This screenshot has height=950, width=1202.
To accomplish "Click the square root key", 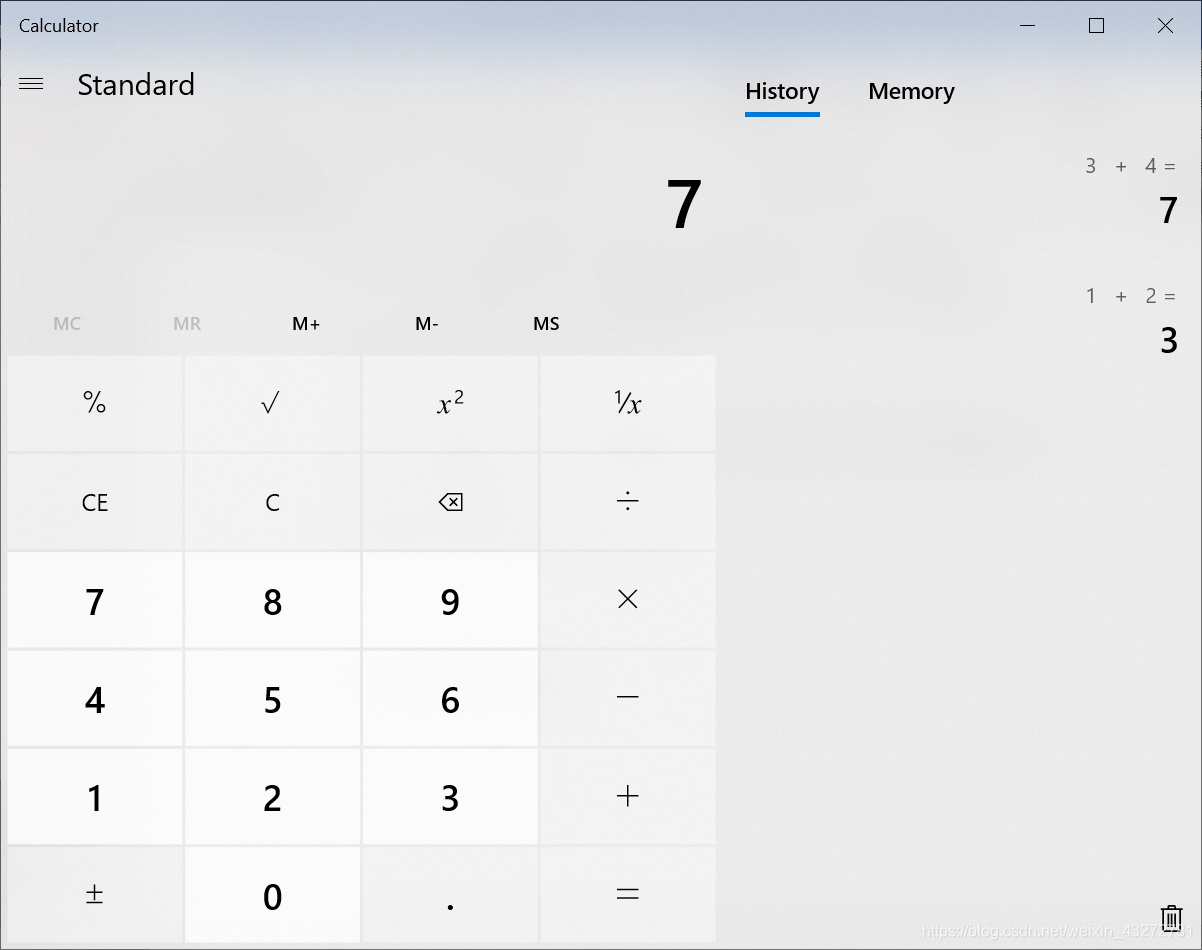I will [x=272, y=403].
